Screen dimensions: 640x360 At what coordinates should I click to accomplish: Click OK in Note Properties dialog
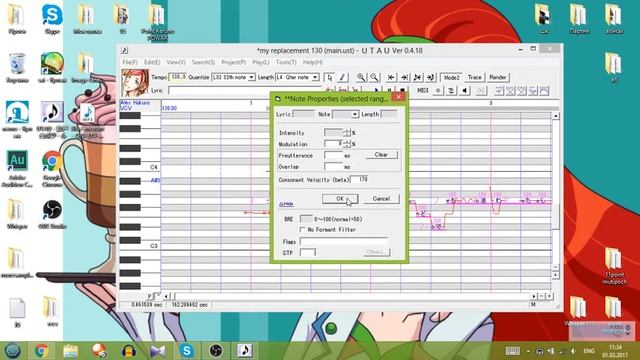pyautogui.click(x=340, y=199)
